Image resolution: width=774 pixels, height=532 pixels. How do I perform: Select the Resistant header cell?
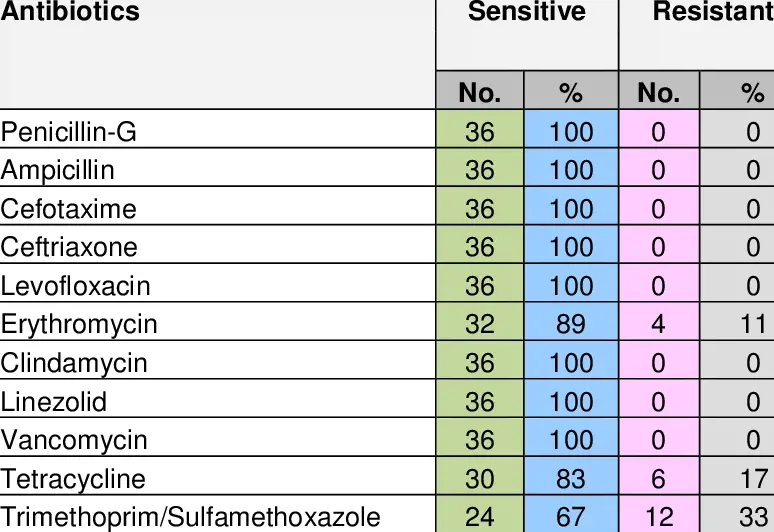click(712, 13)
